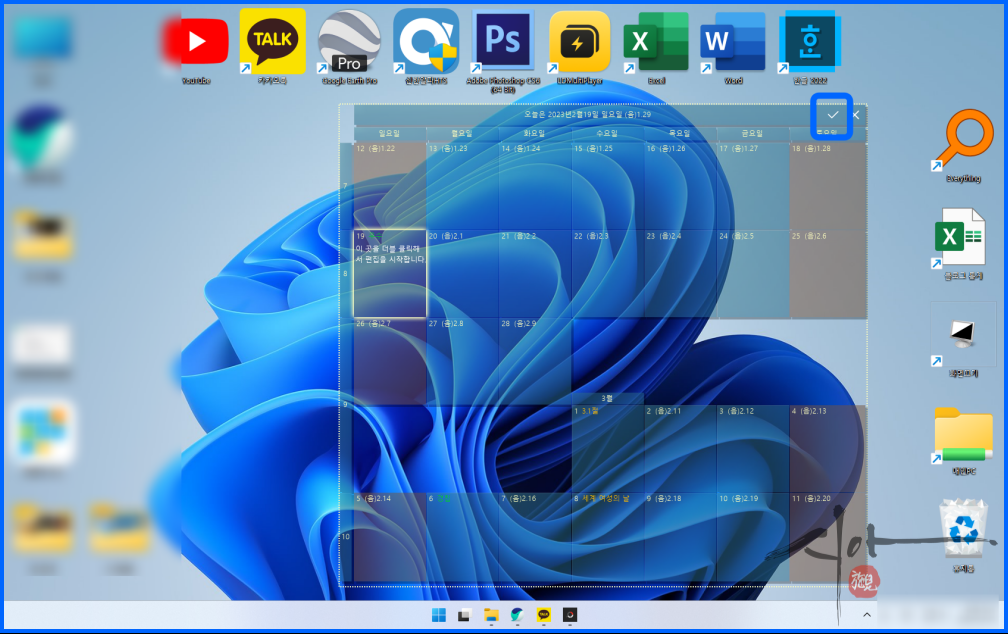Screen dimensions: 1008x634
Task: Select the calendar cell dated 2 (음)2.11
Action: [x=680, y=448]
